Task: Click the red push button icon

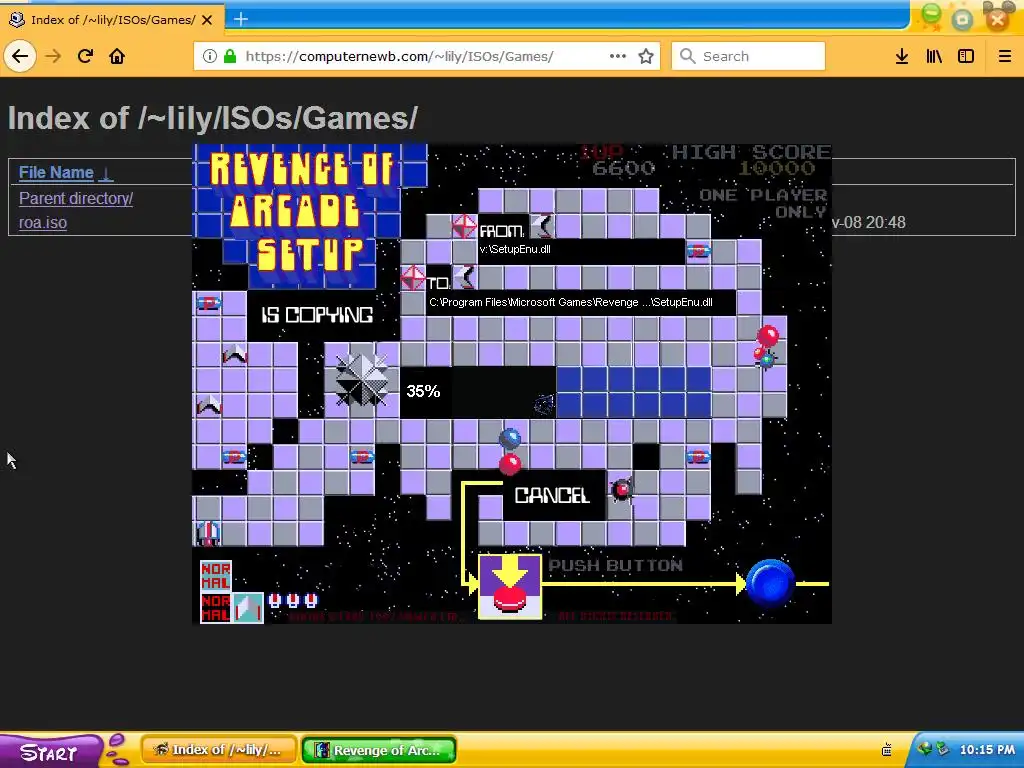Action: [510, 586]
